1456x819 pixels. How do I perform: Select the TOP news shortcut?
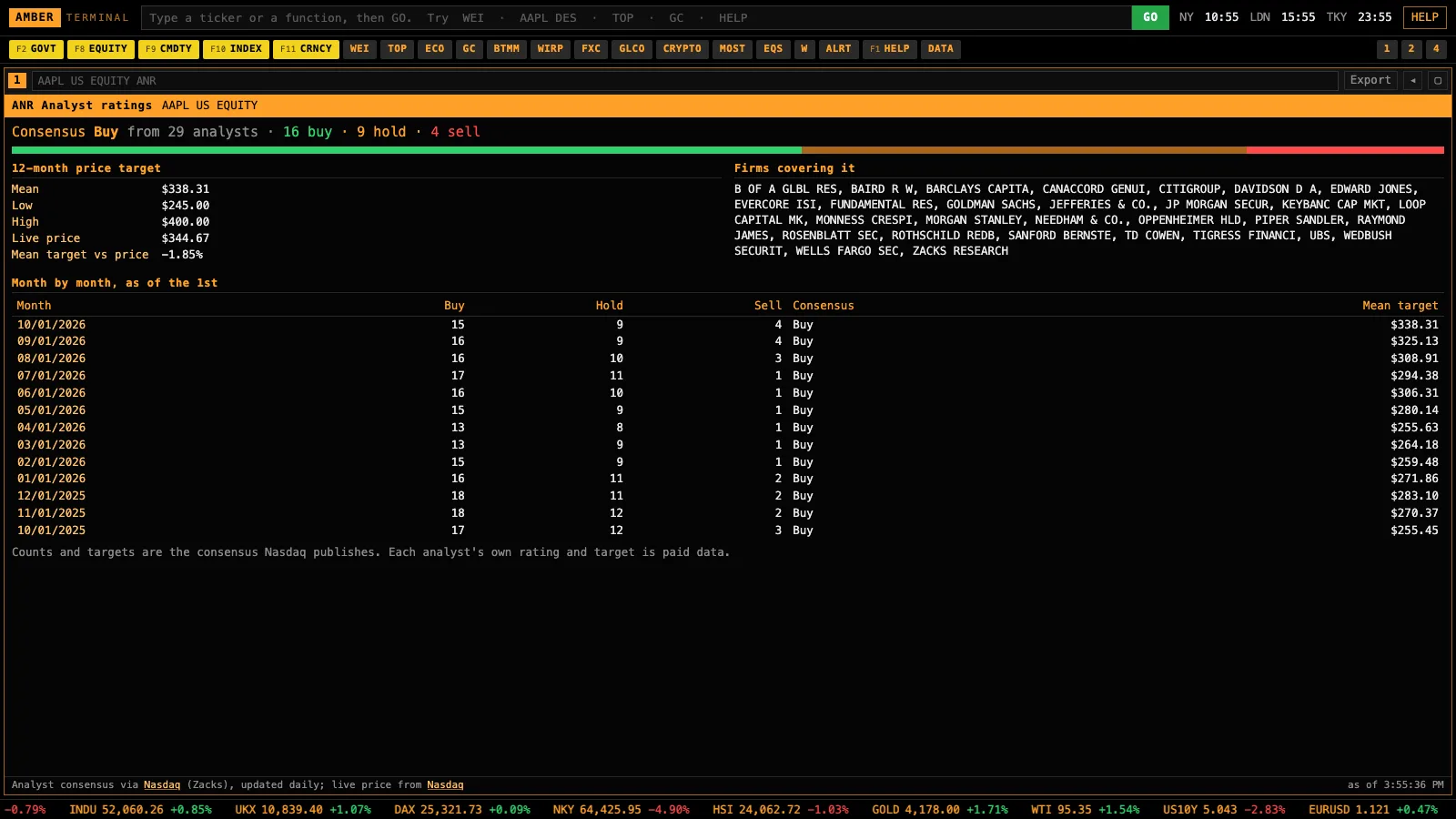397,49
